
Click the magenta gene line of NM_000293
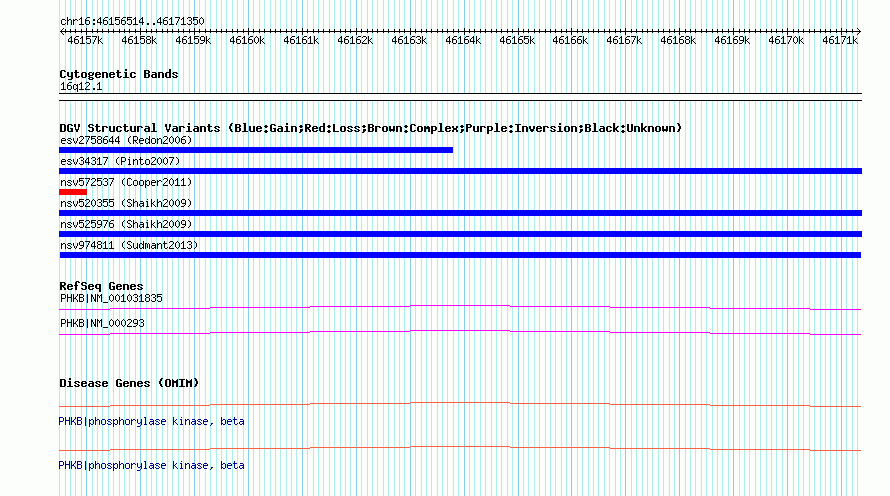[460, 333]
